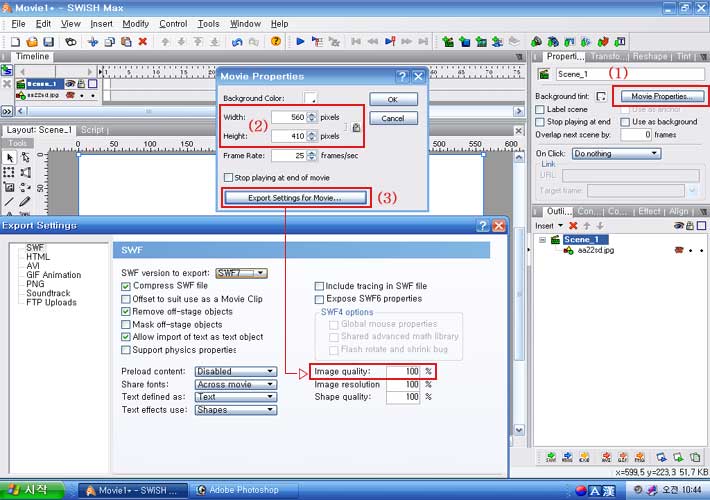
Task: Click the Insert Scene toolbar icon
Action: tap(448, 42)
